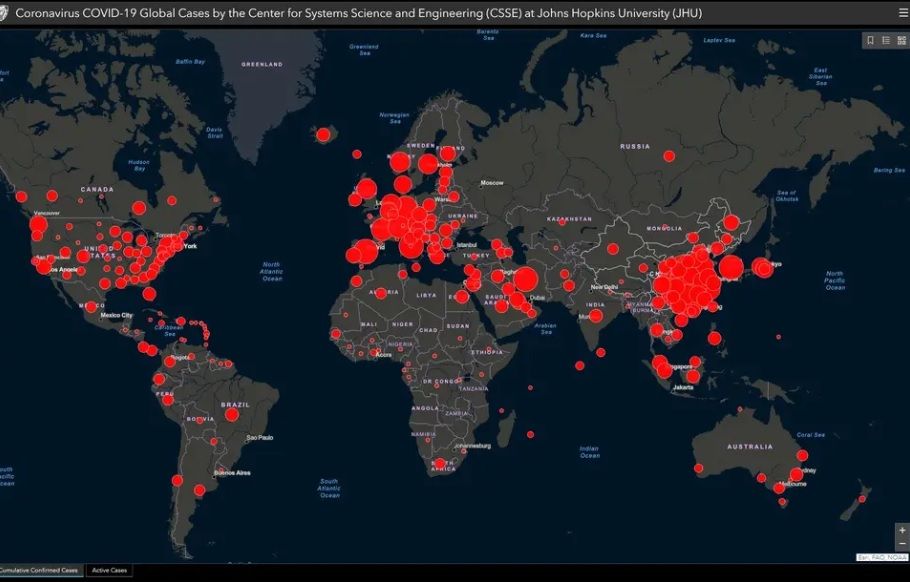Click the CANADA country label
The width and height of the screenshot is (910, 582).
tap(97, 189)
